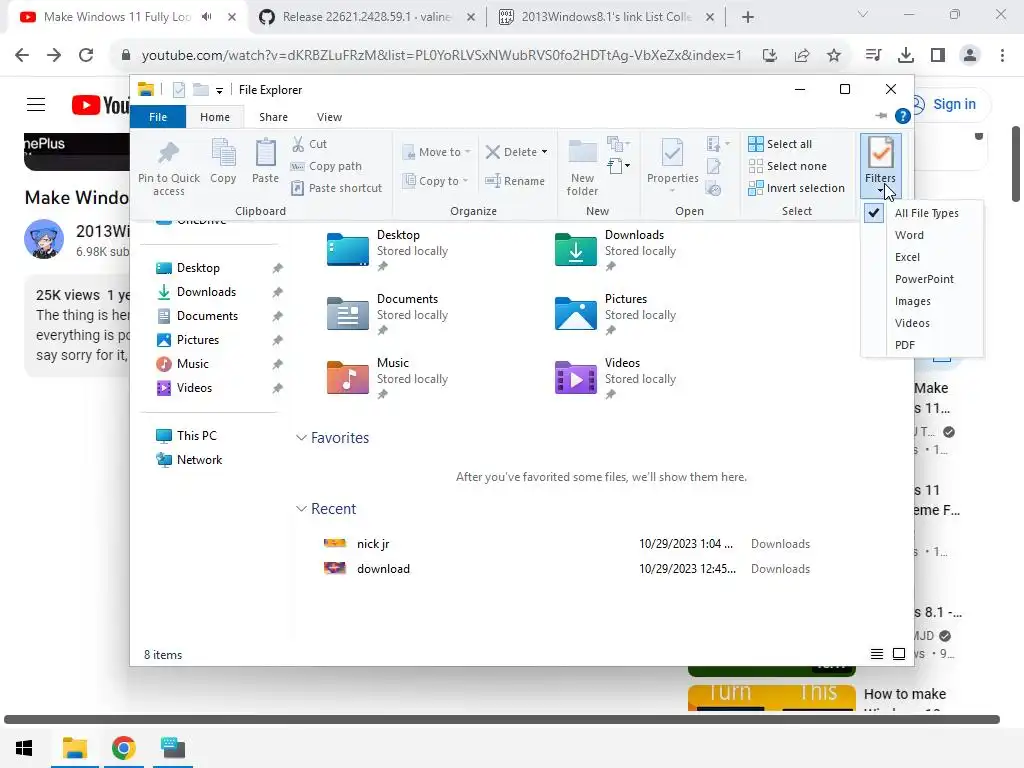This screenshot has height=768, width=1024.
Task: Open the Videos folder tile
Action: [615, 378]
